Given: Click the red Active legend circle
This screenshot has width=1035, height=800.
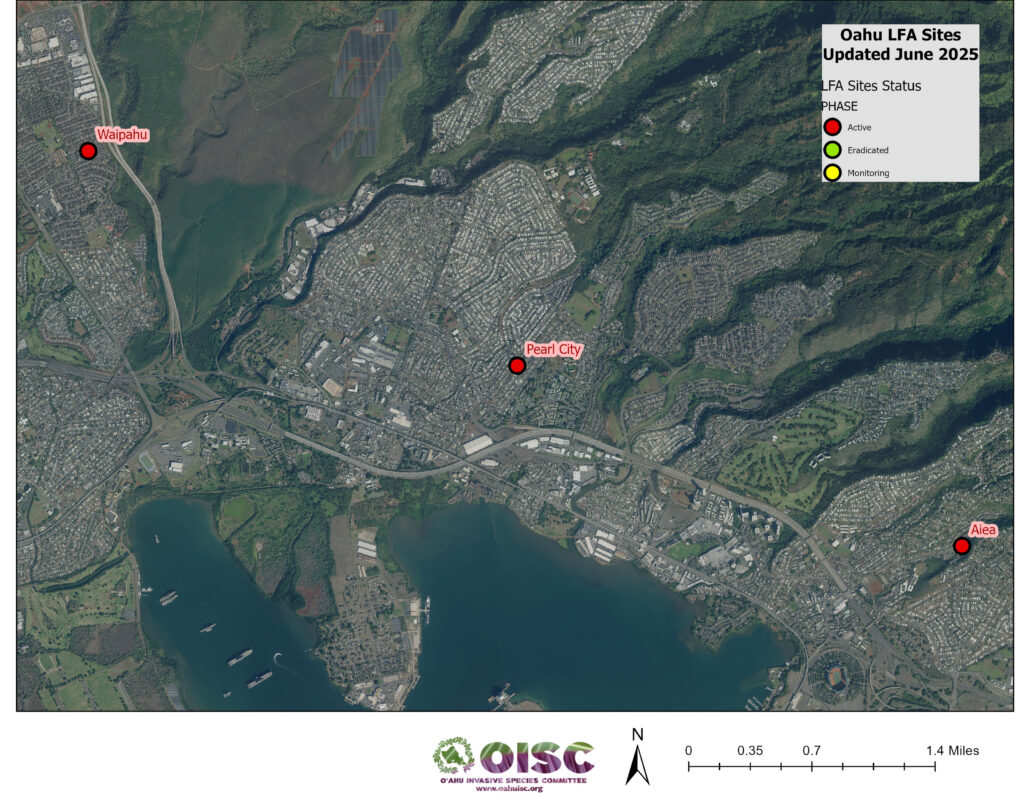Looking at the screenshot, I should [x=831, y=127].
